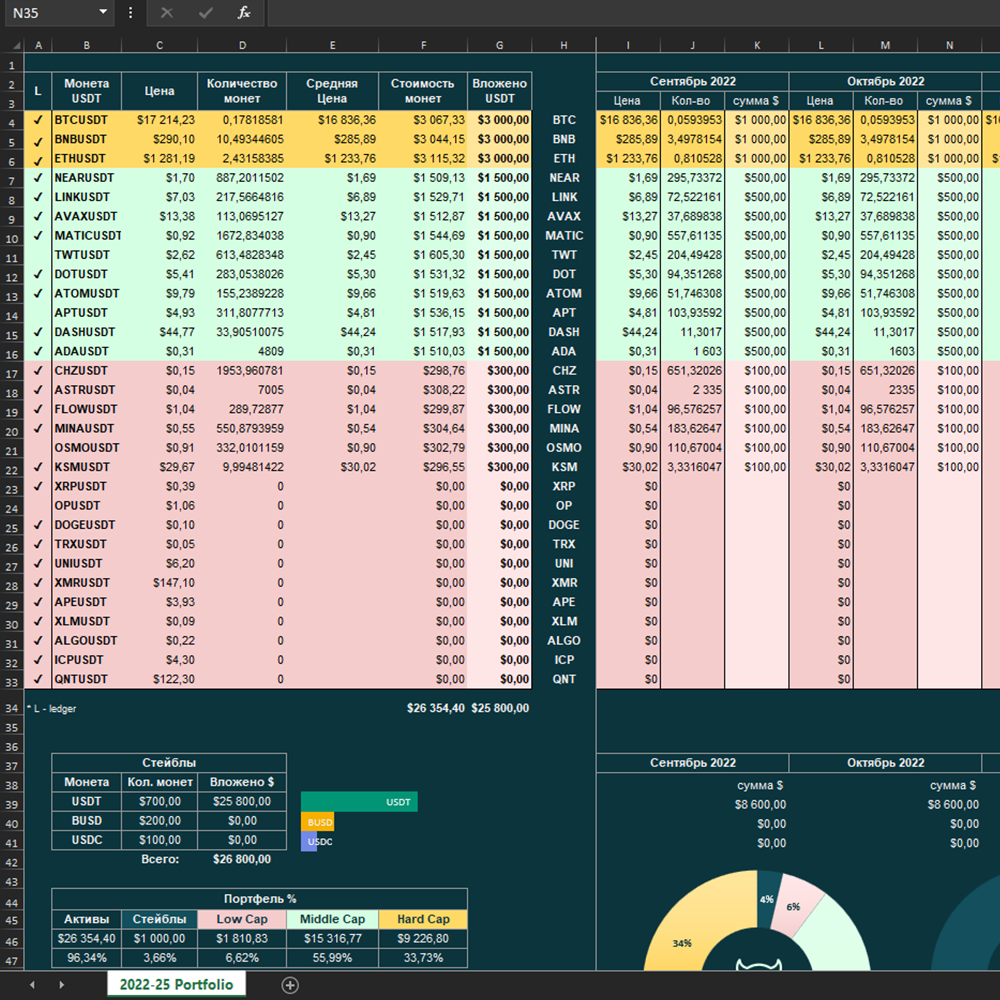1000x1000 pixels.
Task: Select the Low Cap header cell
Action: tap(242, 919)
